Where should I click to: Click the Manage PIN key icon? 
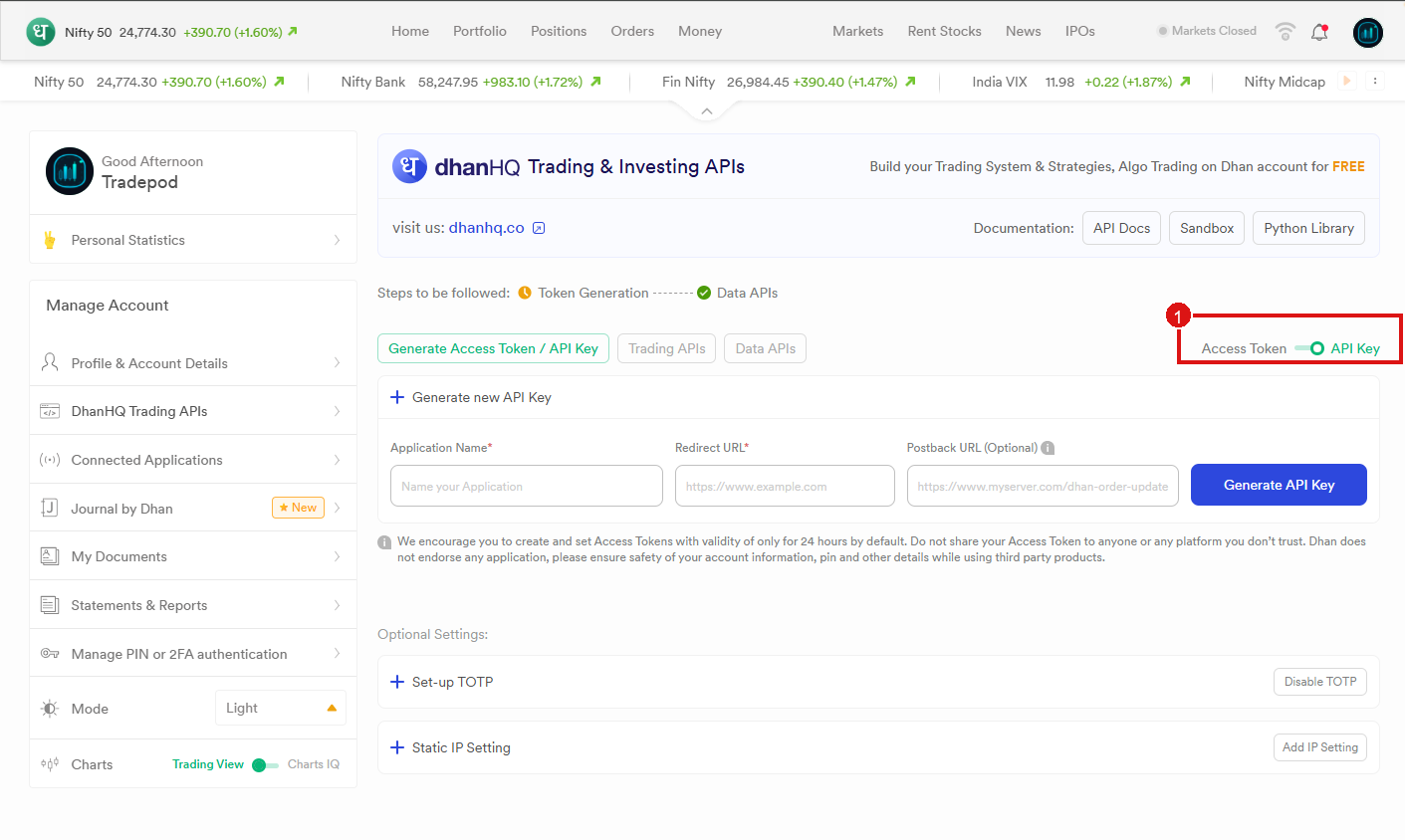click(50, 654)
